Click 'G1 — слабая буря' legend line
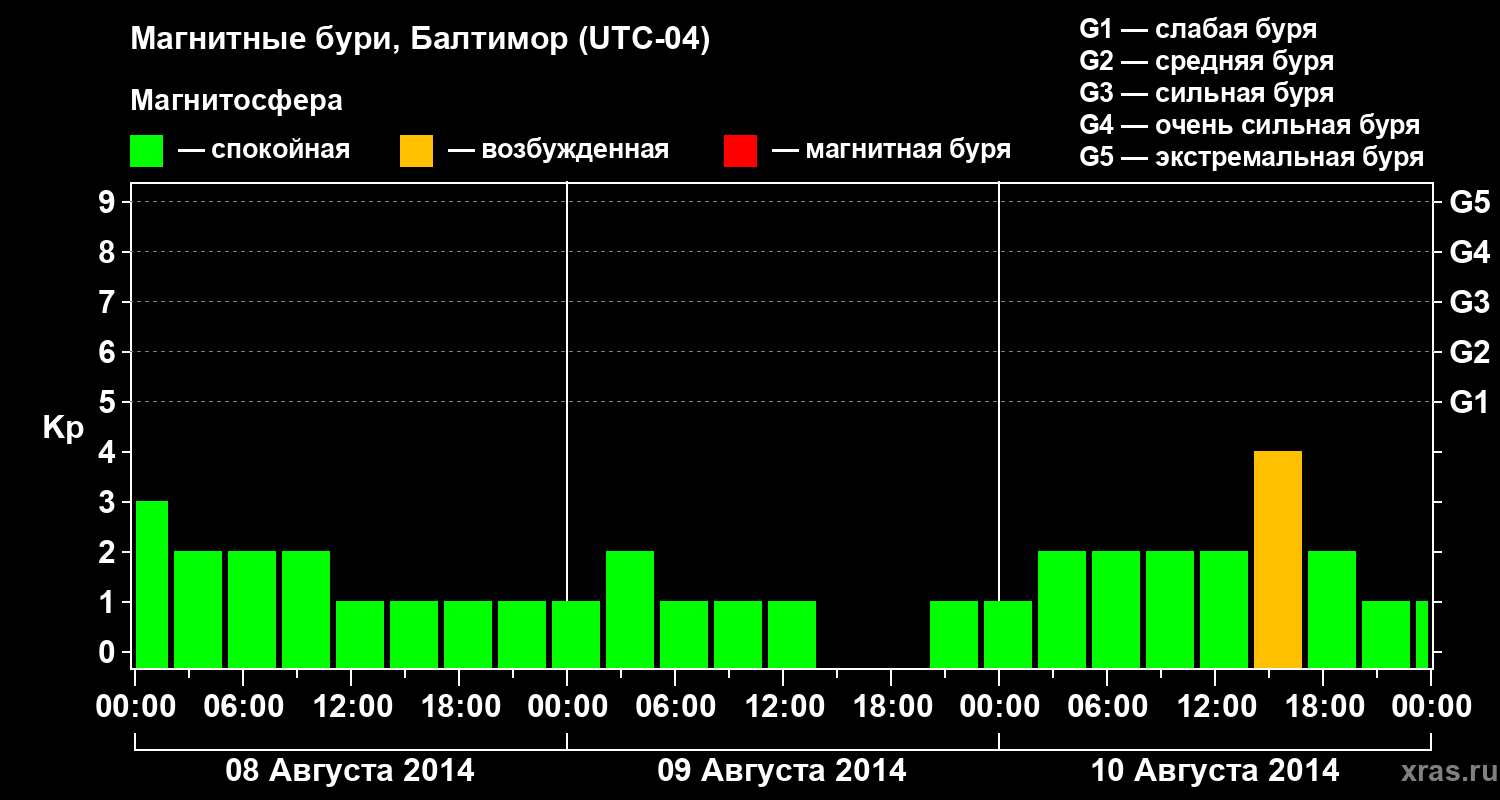 pos(1198,29)
